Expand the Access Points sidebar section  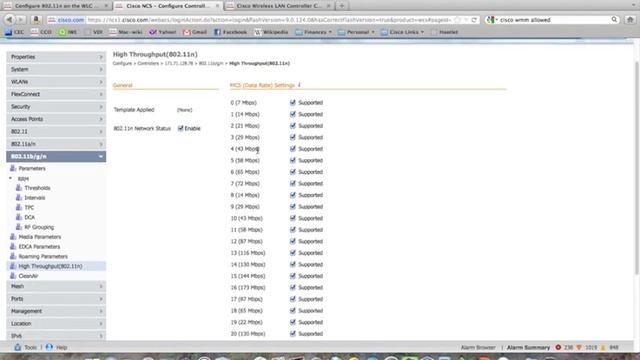pyautogui.click(x=56, y=119)
